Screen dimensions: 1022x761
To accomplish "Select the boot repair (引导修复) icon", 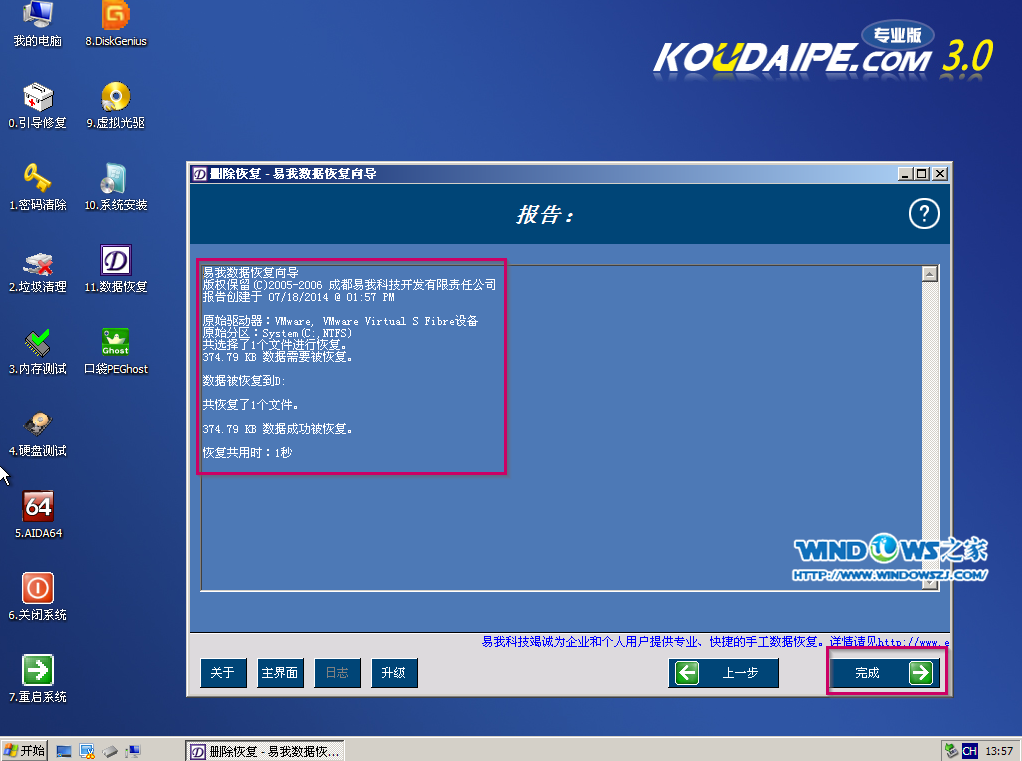I will pos(38,98).
